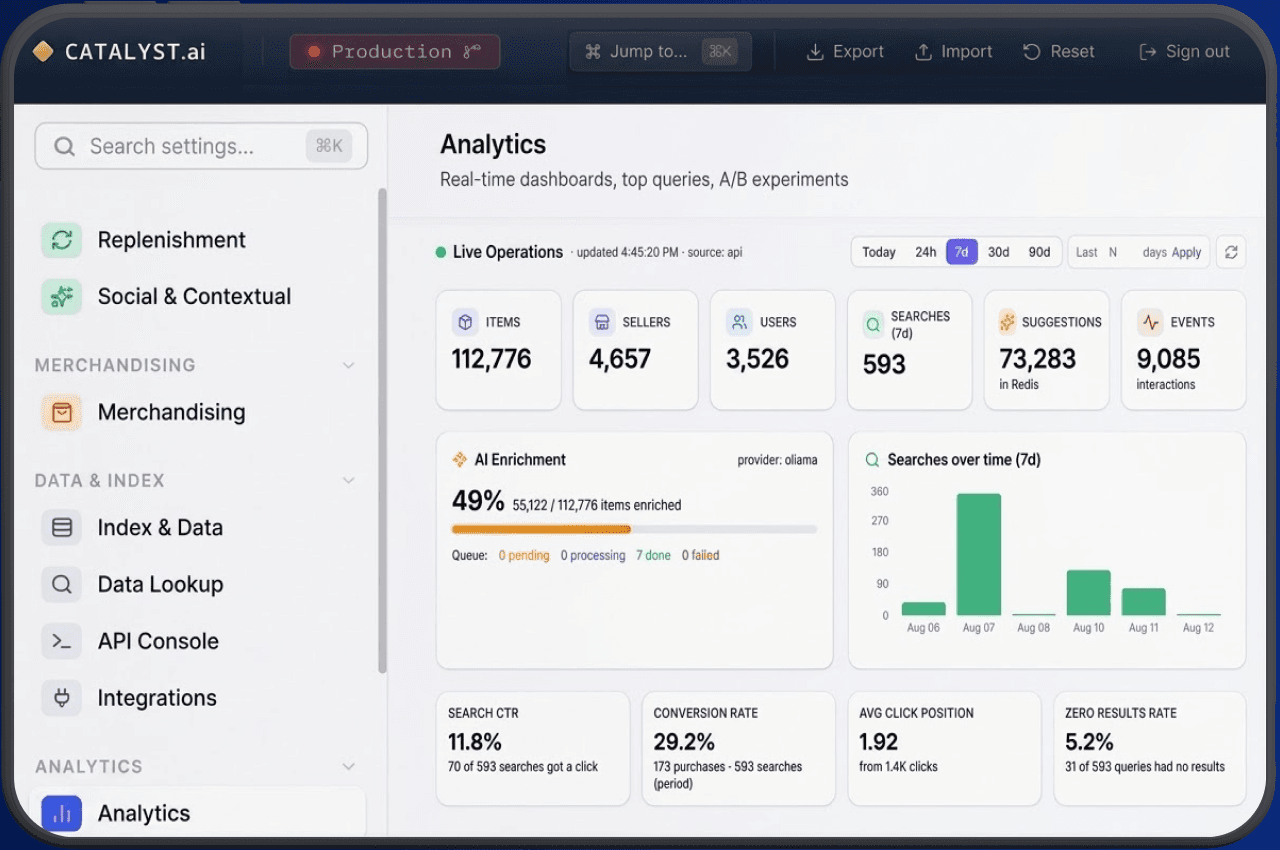Click the Sign out button
The height and width of the screenshot is (850, 1280).
[1184, 52]
